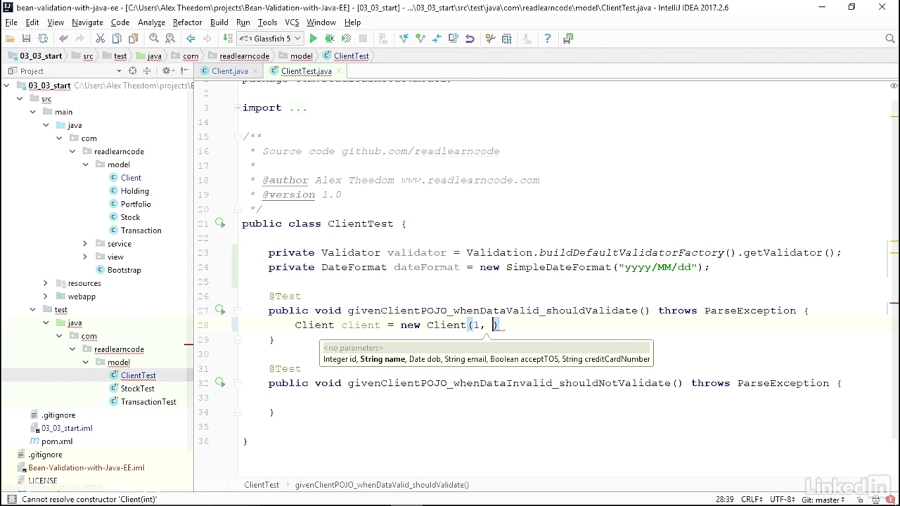The height and width of the screenshot is (506, 900).
Task: Collapse the model folder under main
Action: (x=85, y=165)
